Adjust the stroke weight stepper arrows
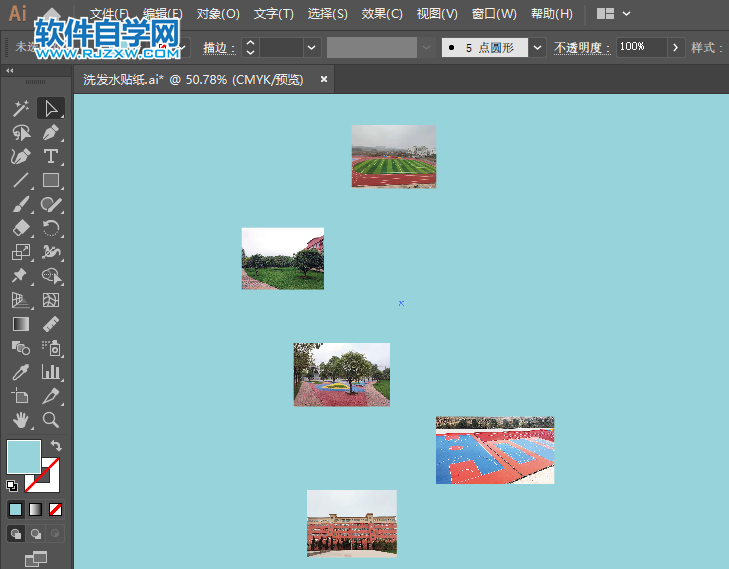 [250, 47]
